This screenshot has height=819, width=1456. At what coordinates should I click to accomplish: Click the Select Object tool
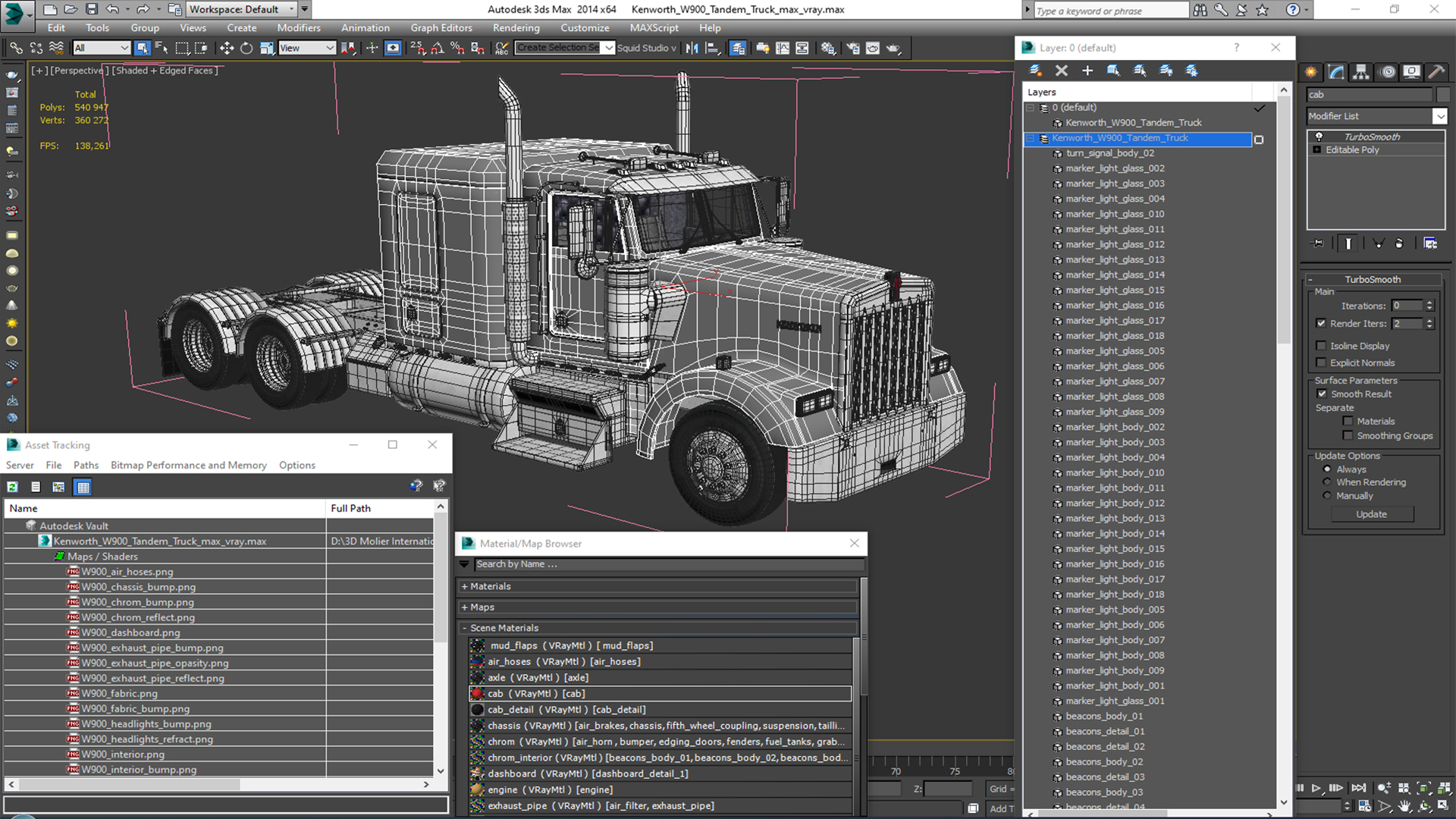(x=142, y=48)
